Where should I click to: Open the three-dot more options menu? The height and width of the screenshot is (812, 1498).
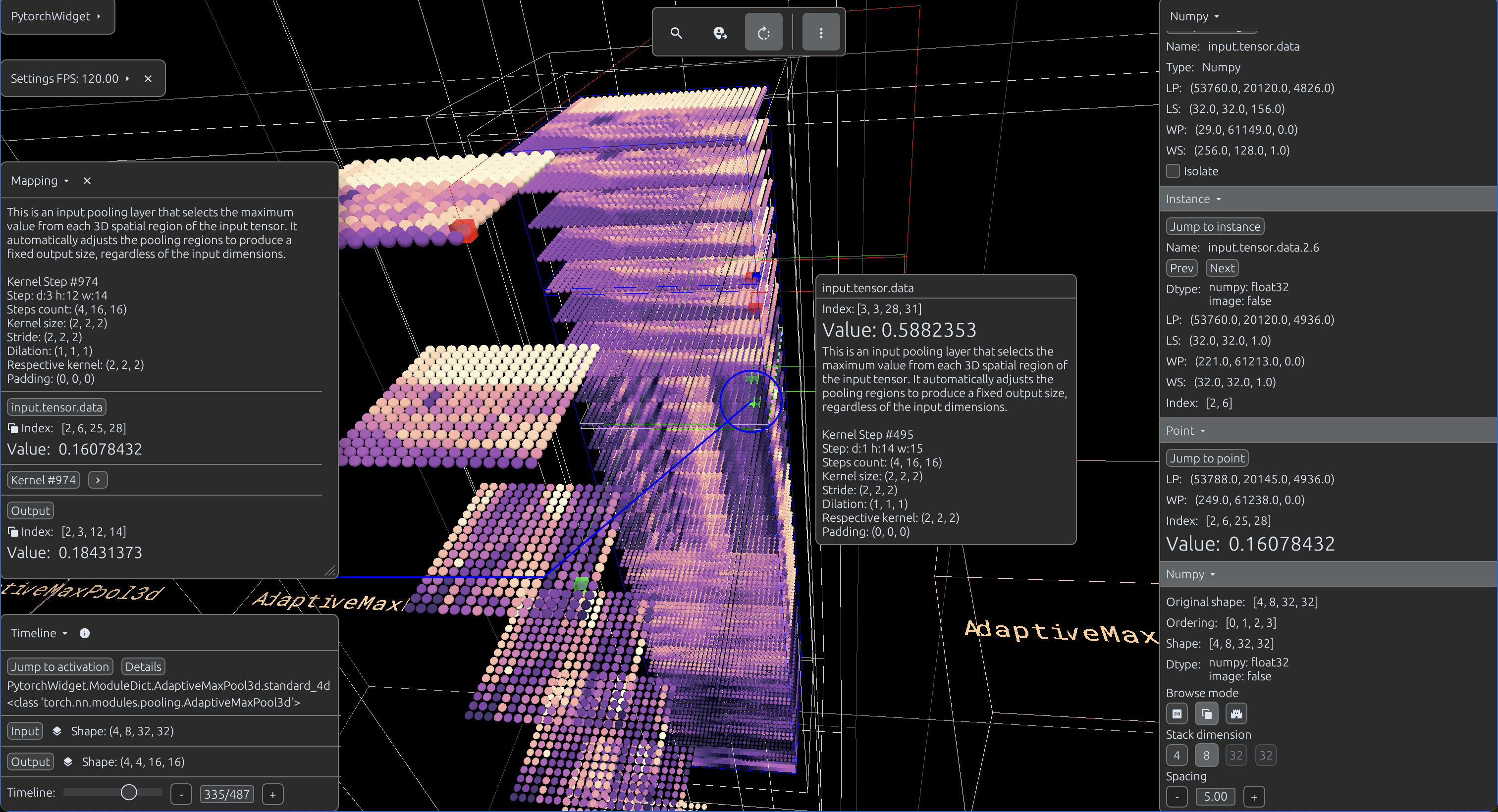click(x=820, y=33)
